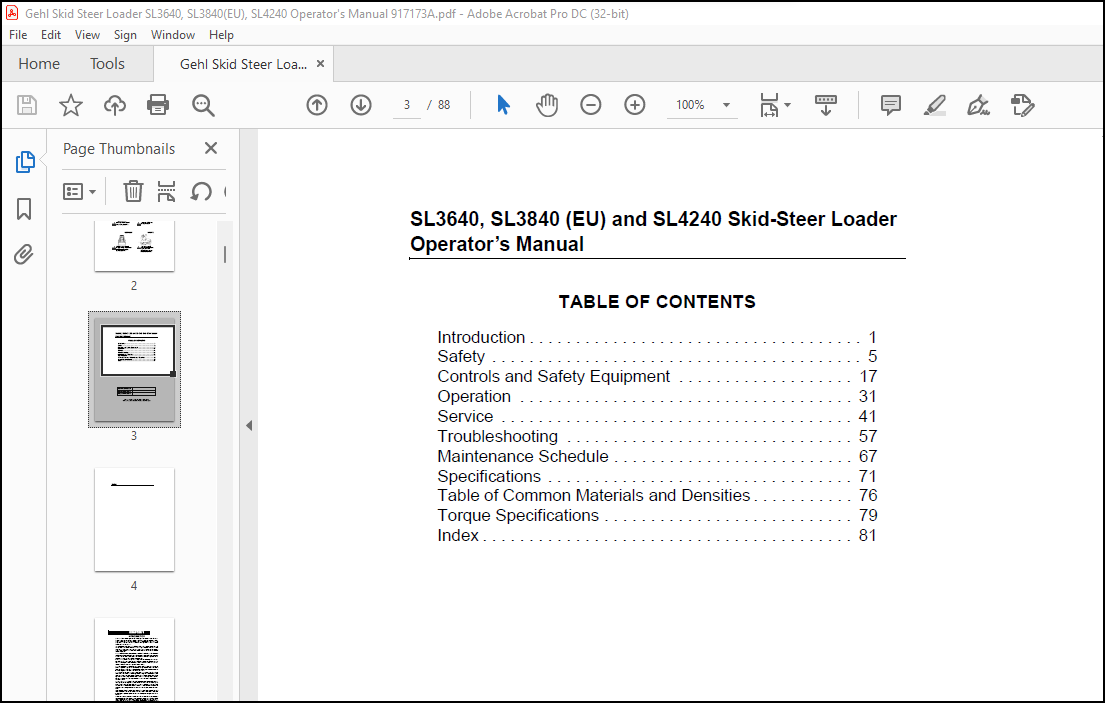Open the Sign document pen icon
Viewport: 1105px width, 703px height.
coord(978,106)
